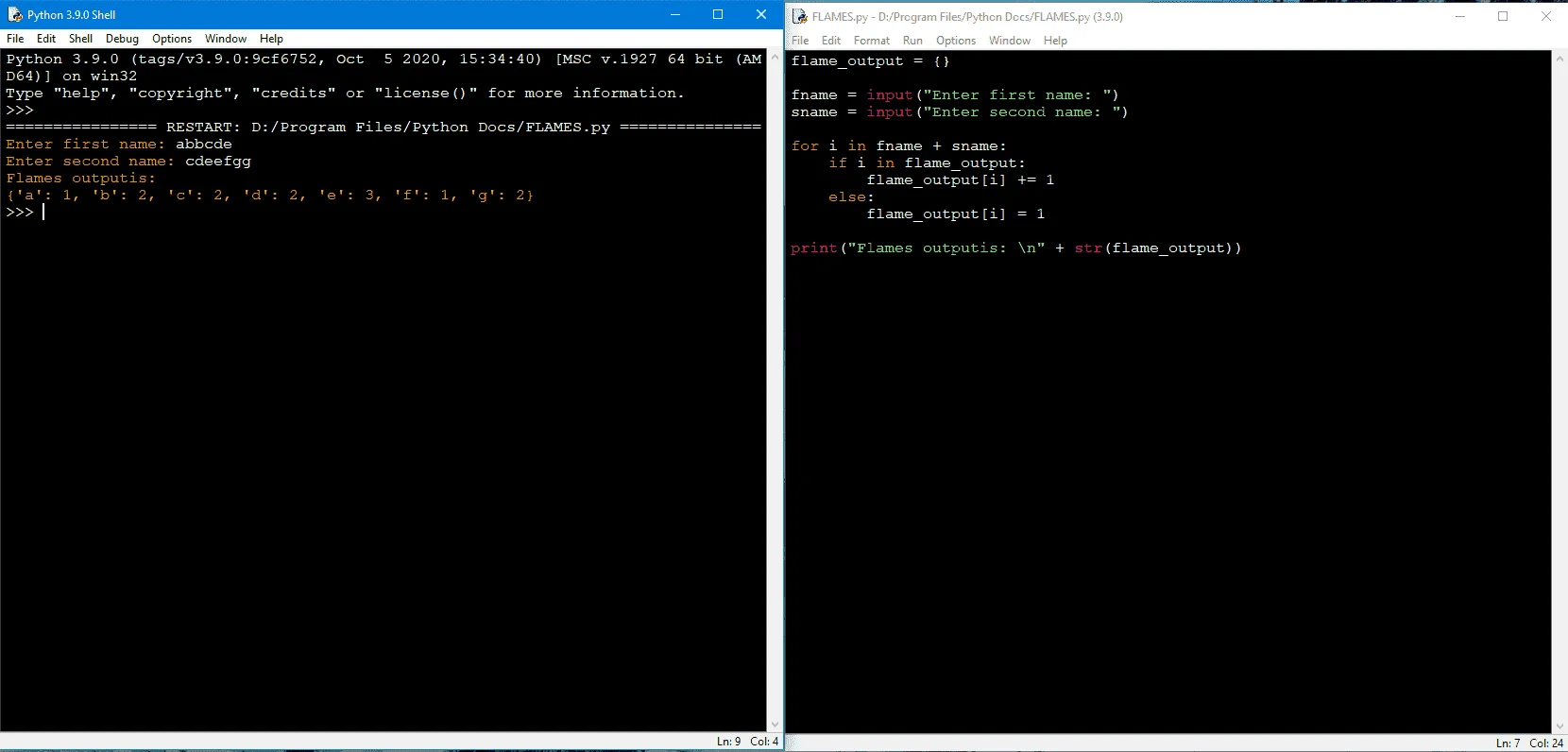
Task: Click FLAMES.py editor title bar icon
Action: click(799, 16)
